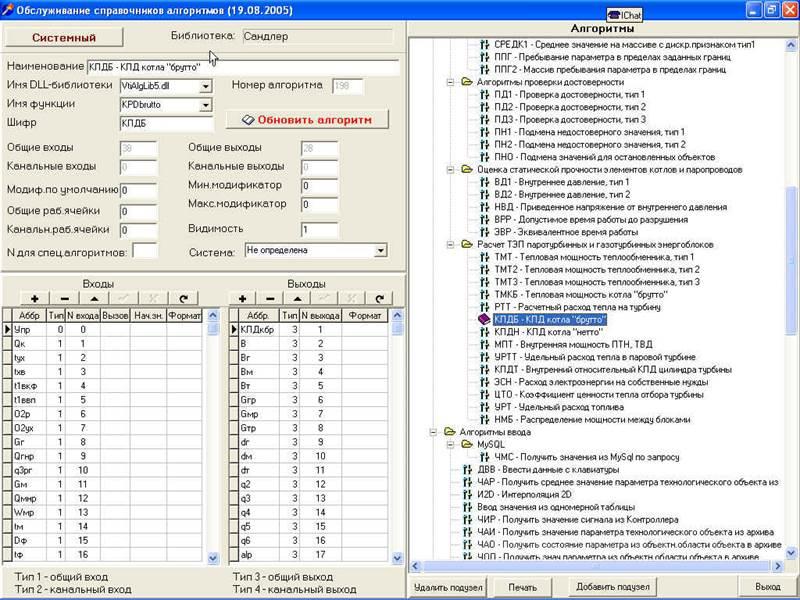Screen dimensions: 800x600
Task: Click the minus icon above the Входы table
Action: click(65, 298)
